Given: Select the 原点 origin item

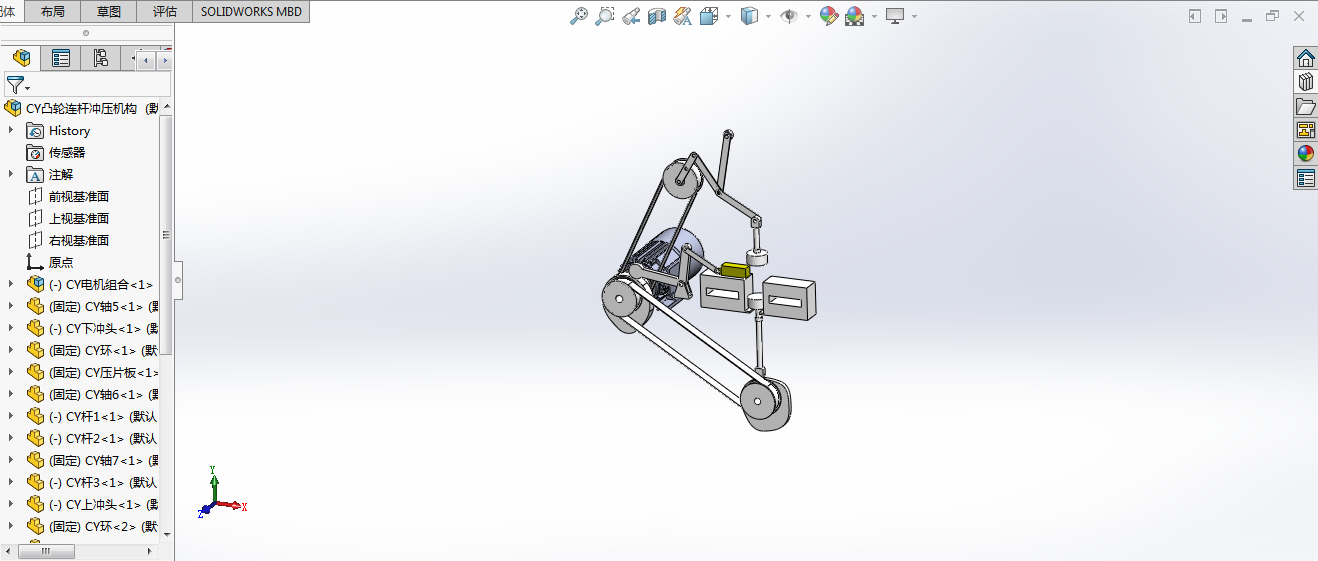Looking at the screenshot, I should point(61,262).
